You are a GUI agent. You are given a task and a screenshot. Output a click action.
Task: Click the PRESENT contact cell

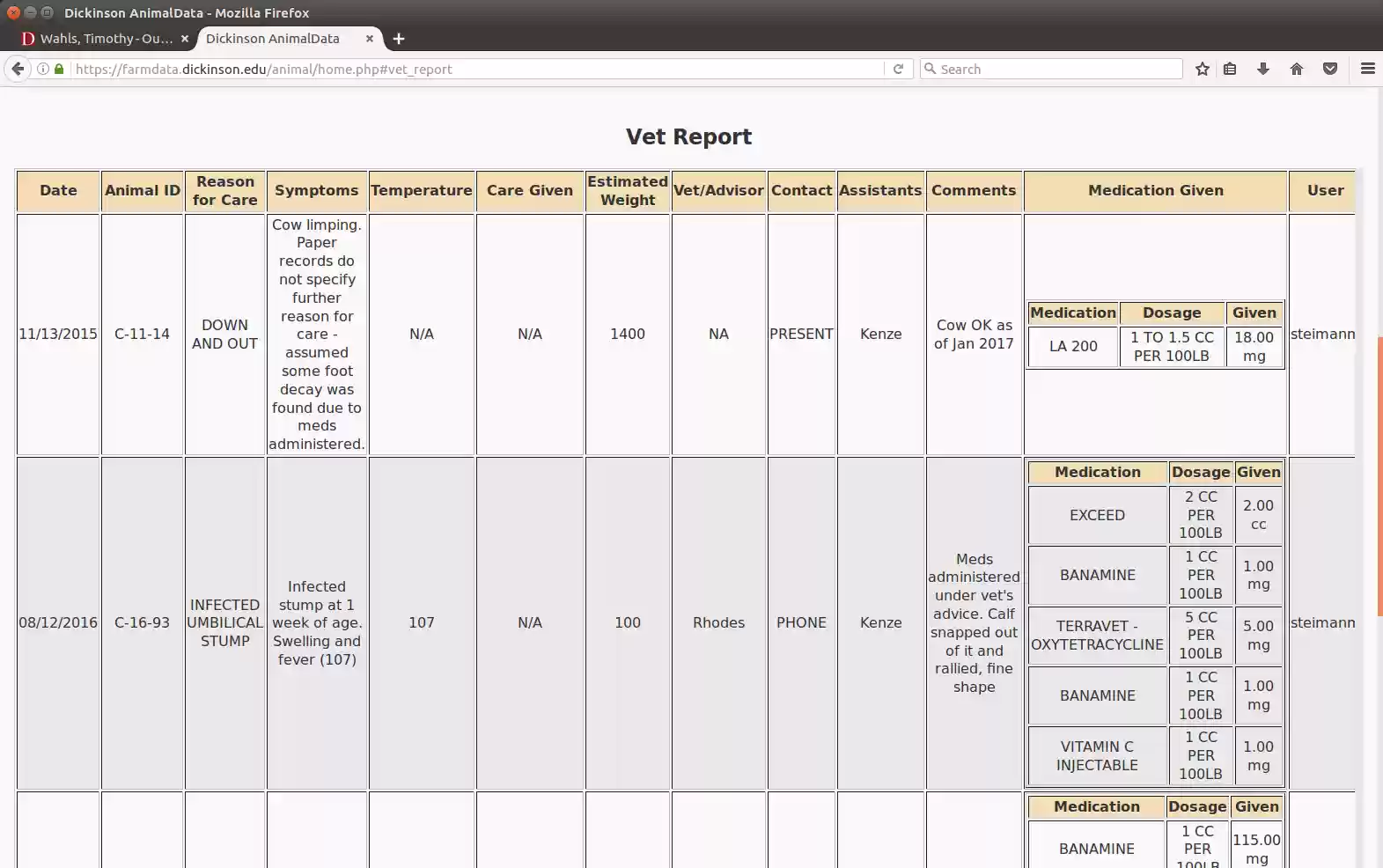tap(801, 335)
